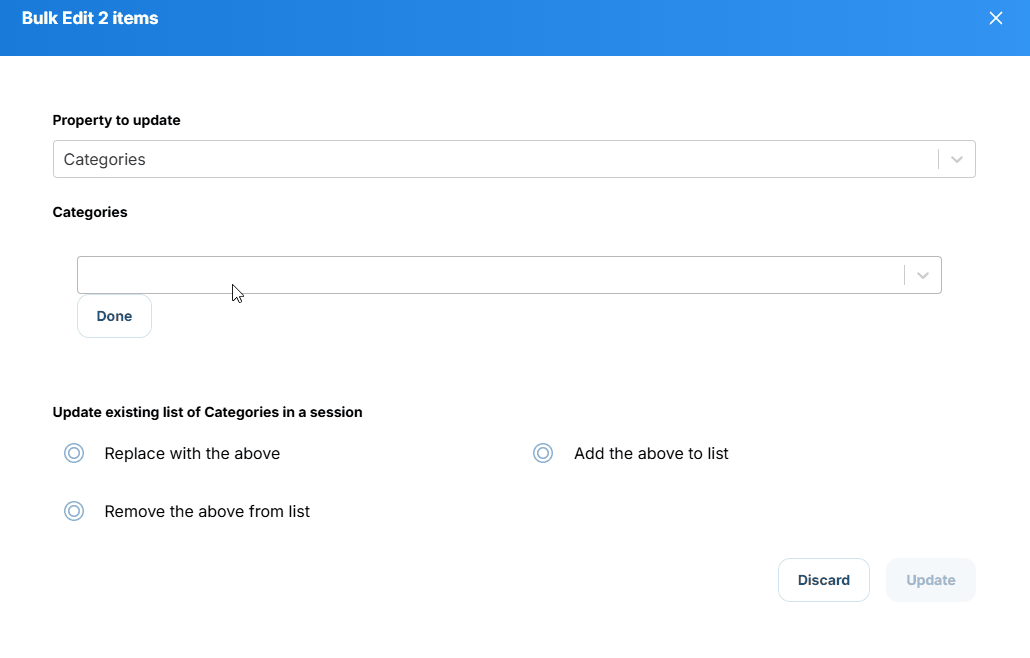Click the empty Categories selection field

[509, 275]
